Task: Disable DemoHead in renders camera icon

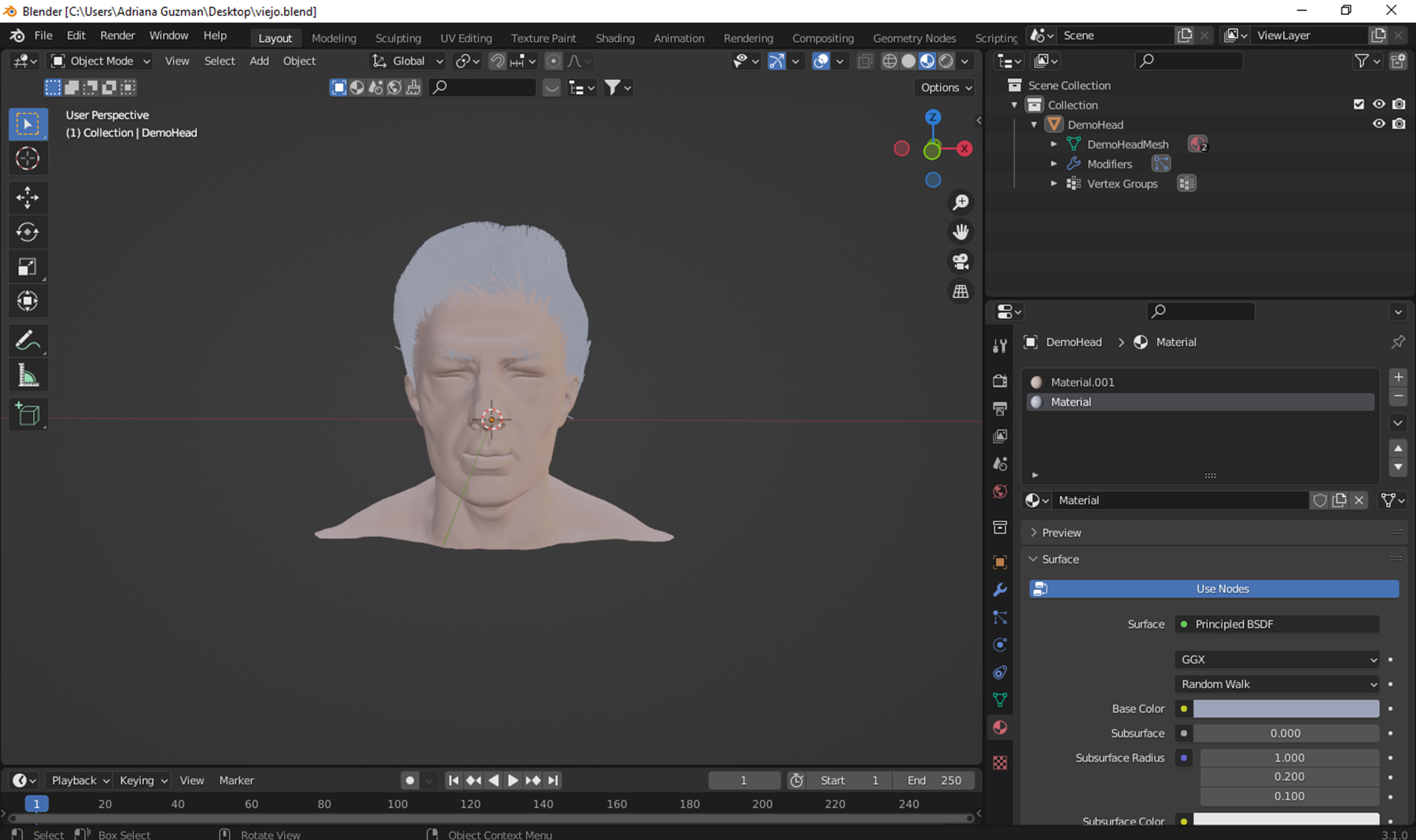Action: click(1399, 123)
